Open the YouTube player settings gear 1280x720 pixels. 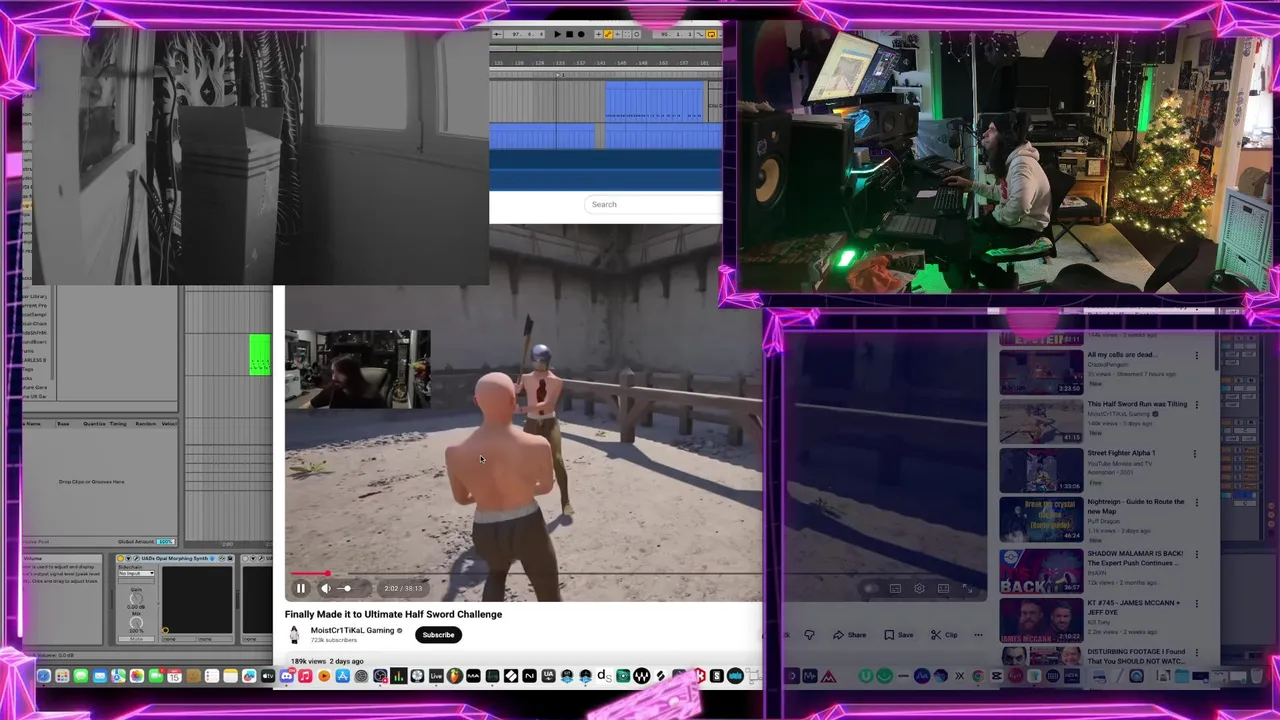[919, 588]
